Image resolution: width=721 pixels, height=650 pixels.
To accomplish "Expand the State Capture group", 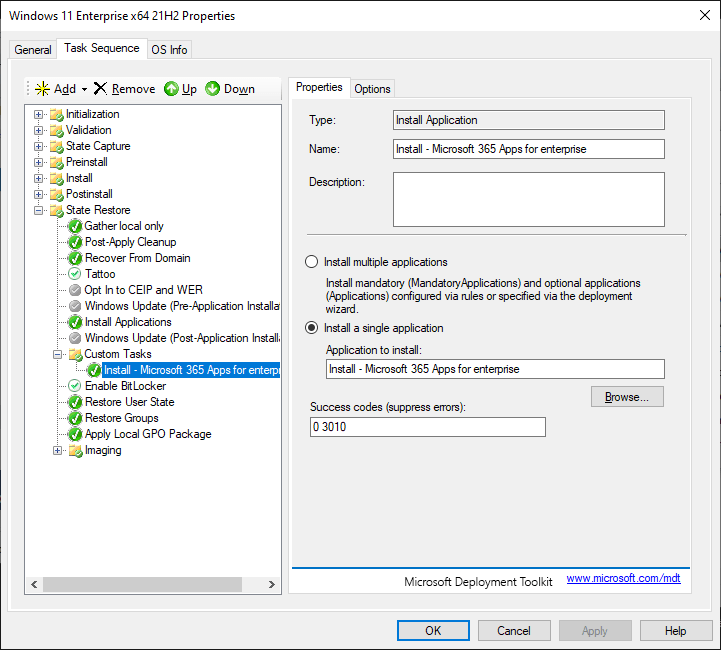I will point(39,147).
